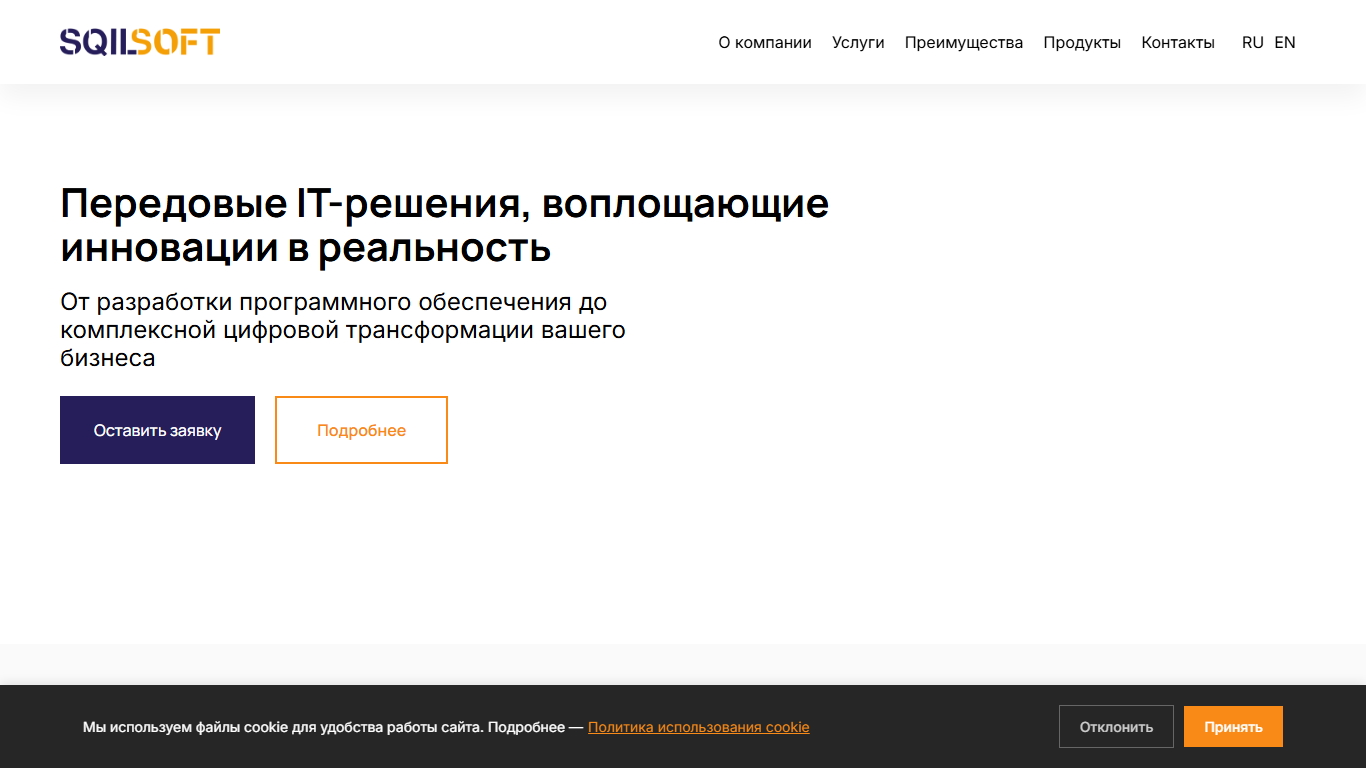The image size is (1366, 768).
Task: Click the 'Подробнее' outlined button
Action: click(x=361, y=430)
